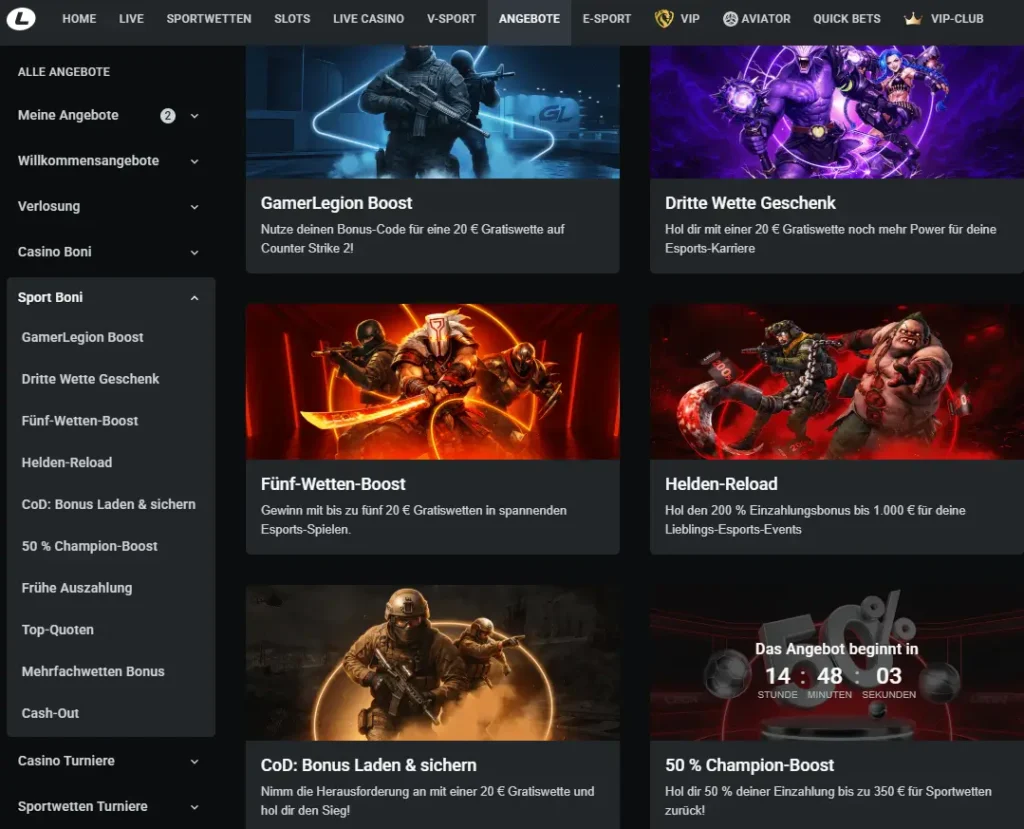The image size is (1024, 829).
Task: Select GamerLegion Boost in sidebar
Action: (82, 337)
